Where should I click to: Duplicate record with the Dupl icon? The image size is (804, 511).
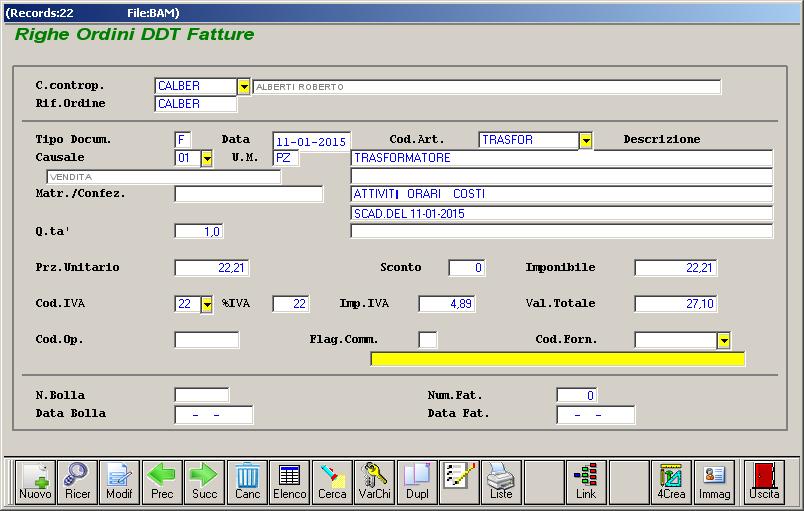point(417,482)
